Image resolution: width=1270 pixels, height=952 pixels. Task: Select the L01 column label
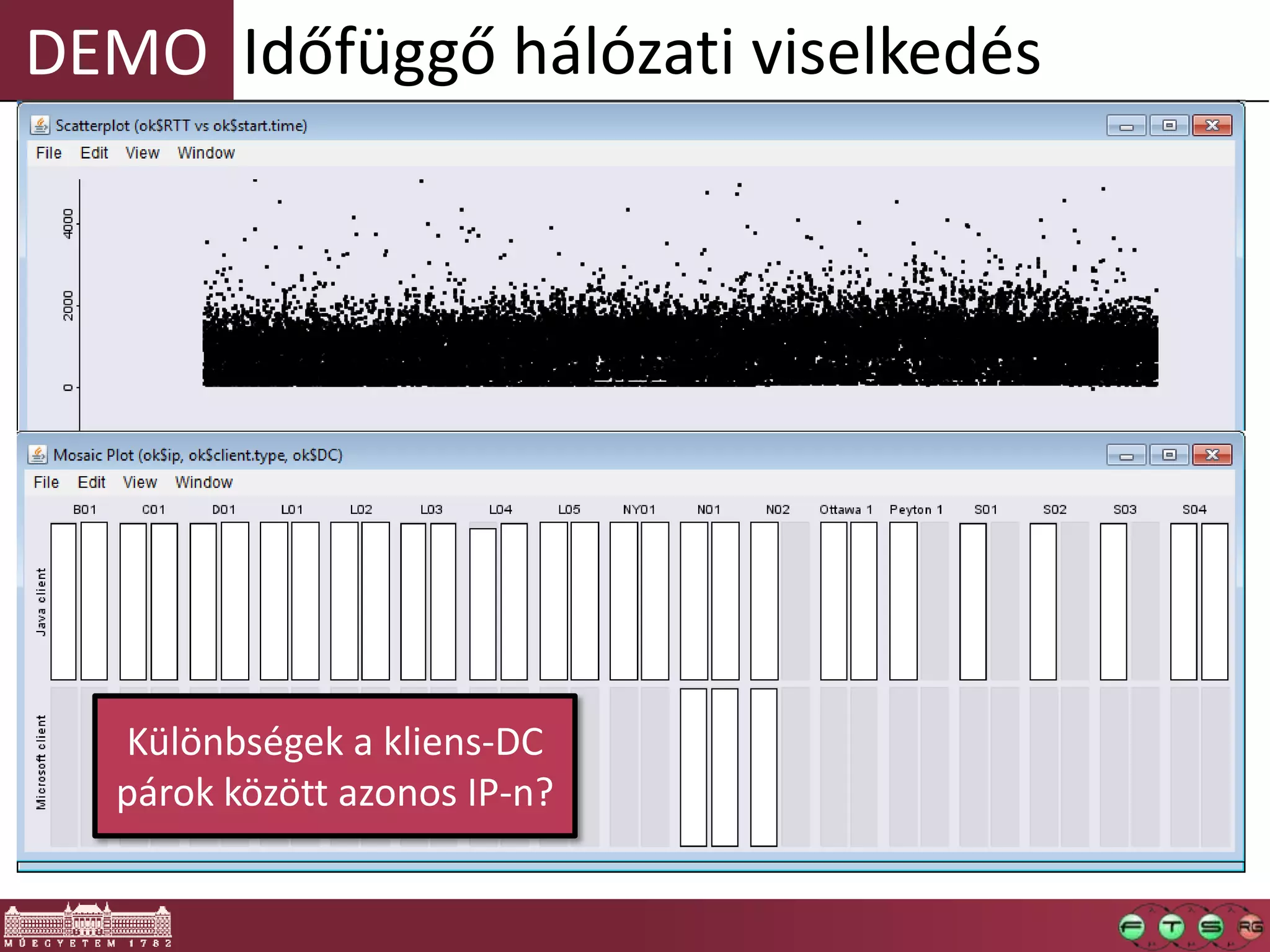(x=292, y=509)
